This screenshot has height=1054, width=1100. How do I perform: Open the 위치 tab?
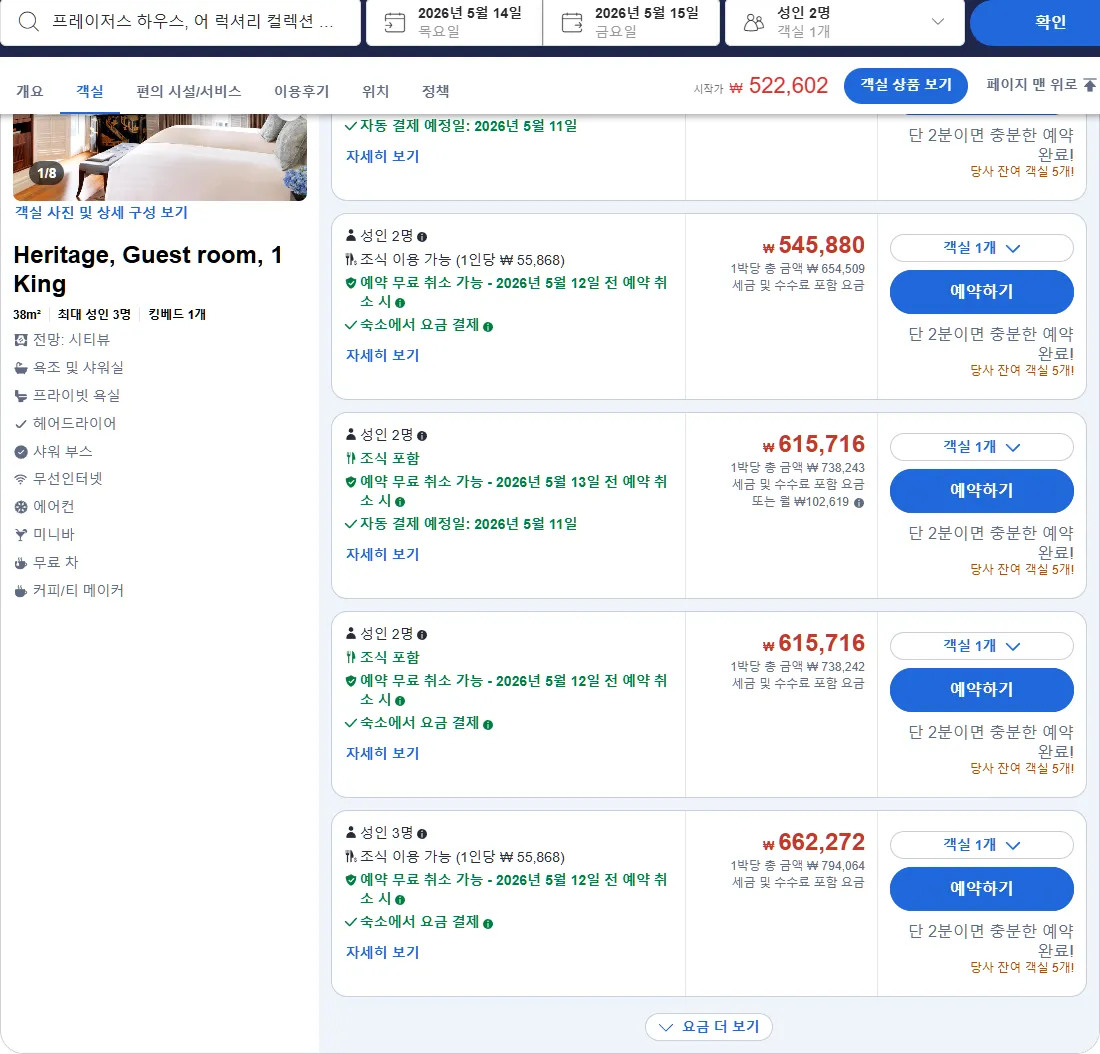coord(375,91)
